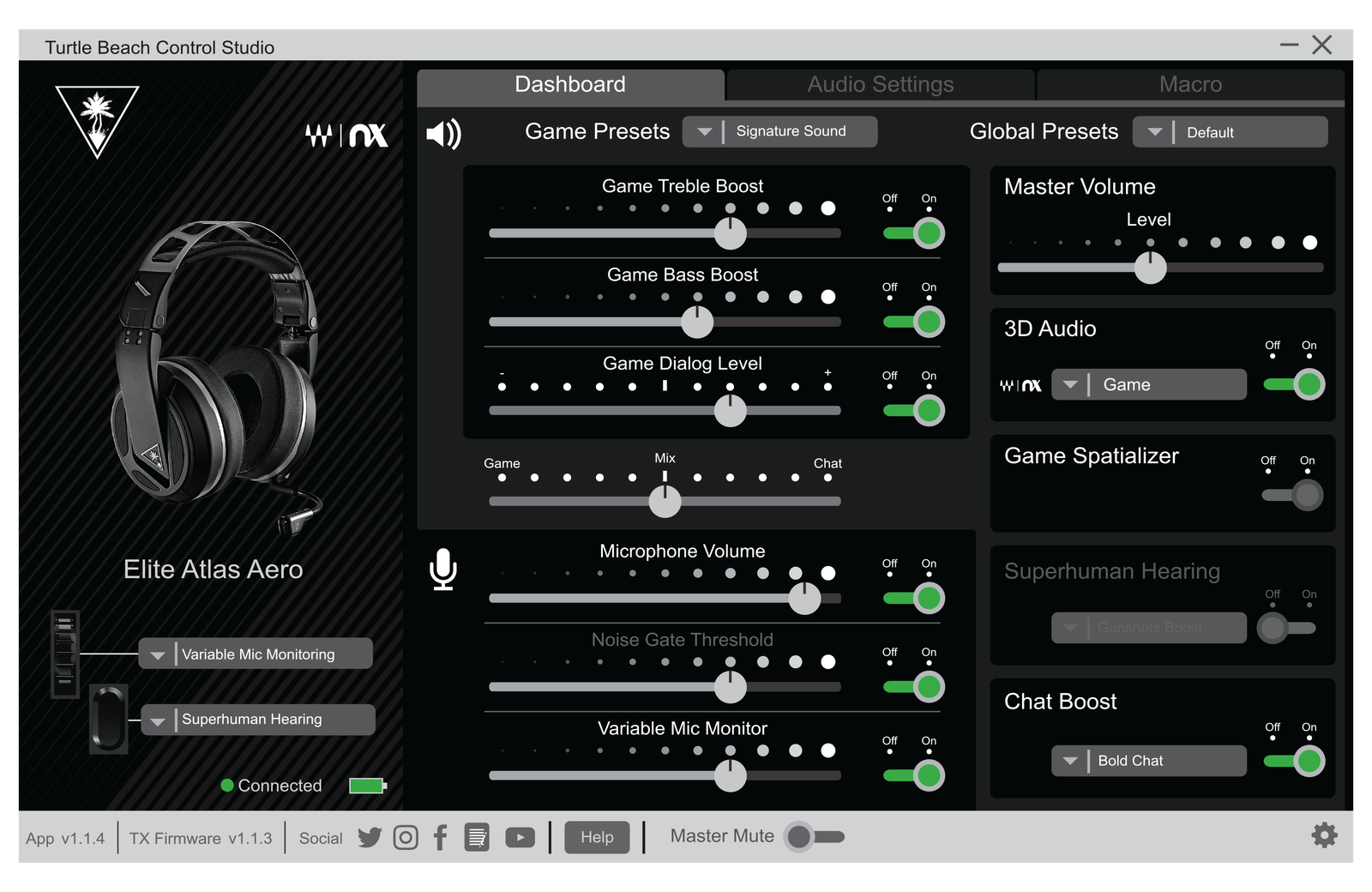Open Turtle Beach Twitter page
The width and height of the screenshot is (1372, 892).
370,837
